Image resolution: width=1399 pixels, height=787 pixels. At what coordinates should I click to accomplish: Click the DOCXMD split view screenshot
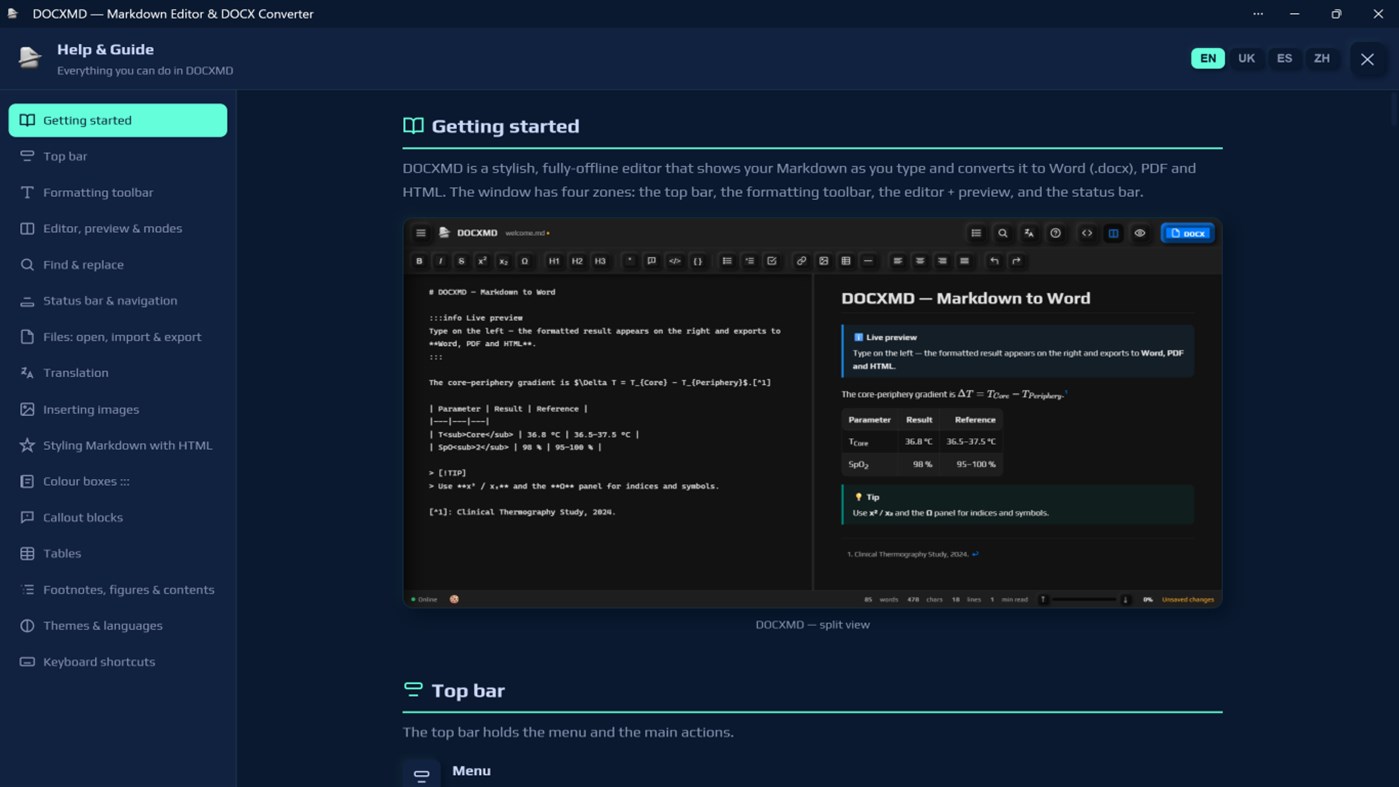(x=812, y=412)
